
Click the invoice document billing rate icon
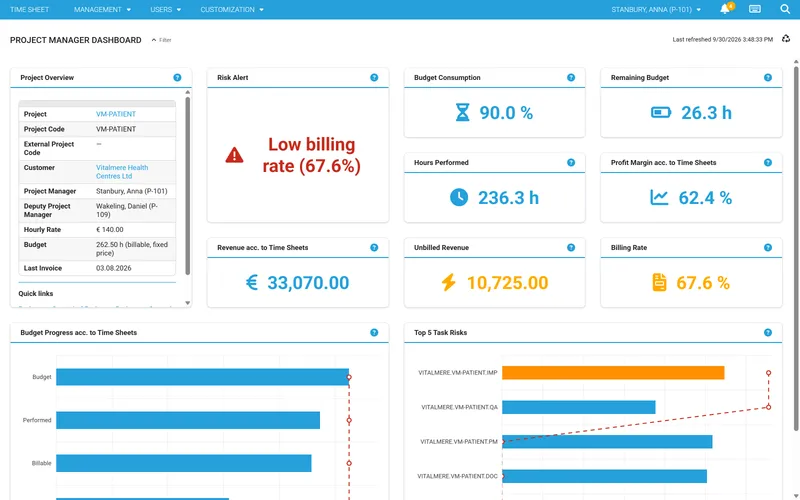point(659,282)
